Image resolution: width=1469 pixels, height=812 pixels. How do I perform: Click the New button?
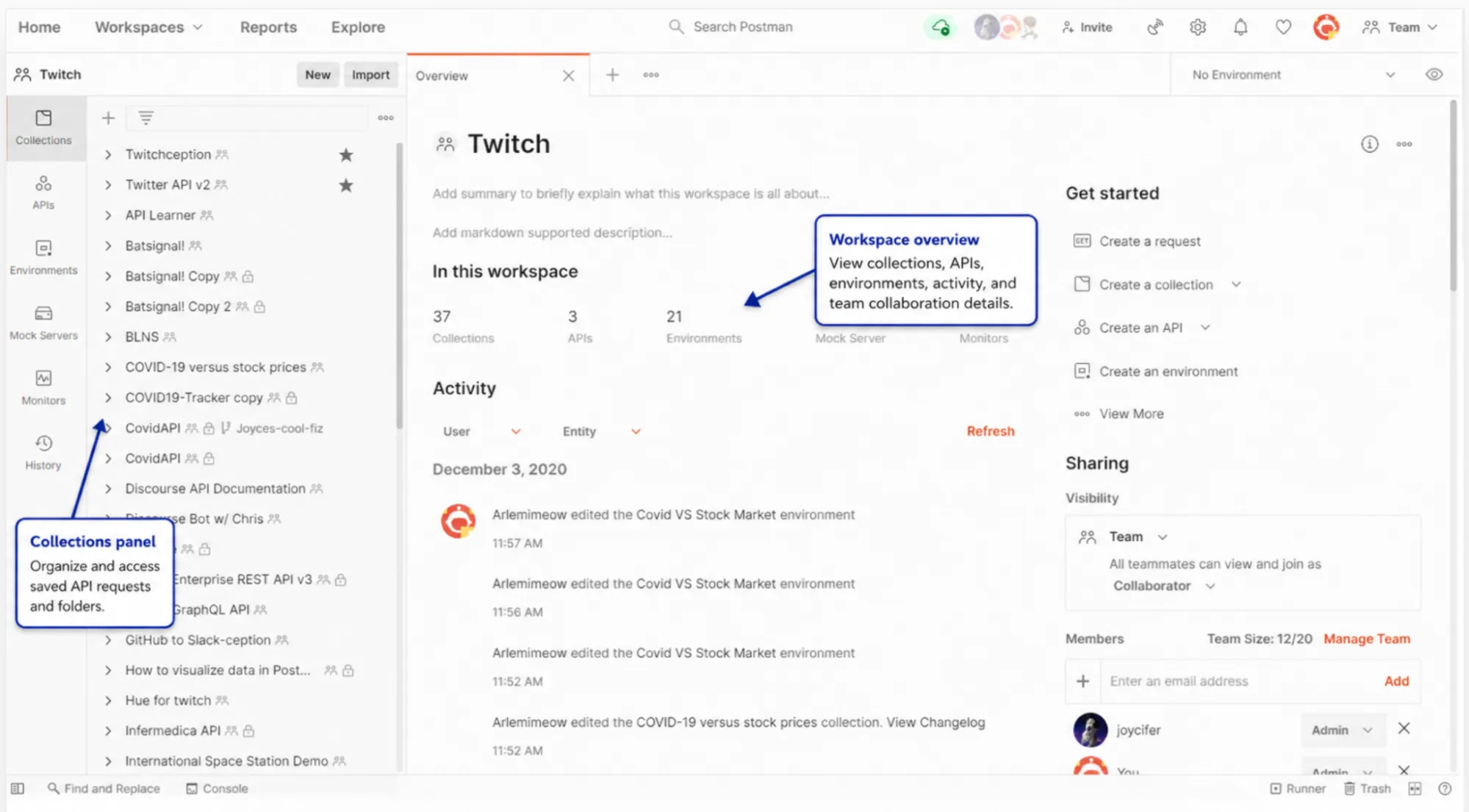317,74
